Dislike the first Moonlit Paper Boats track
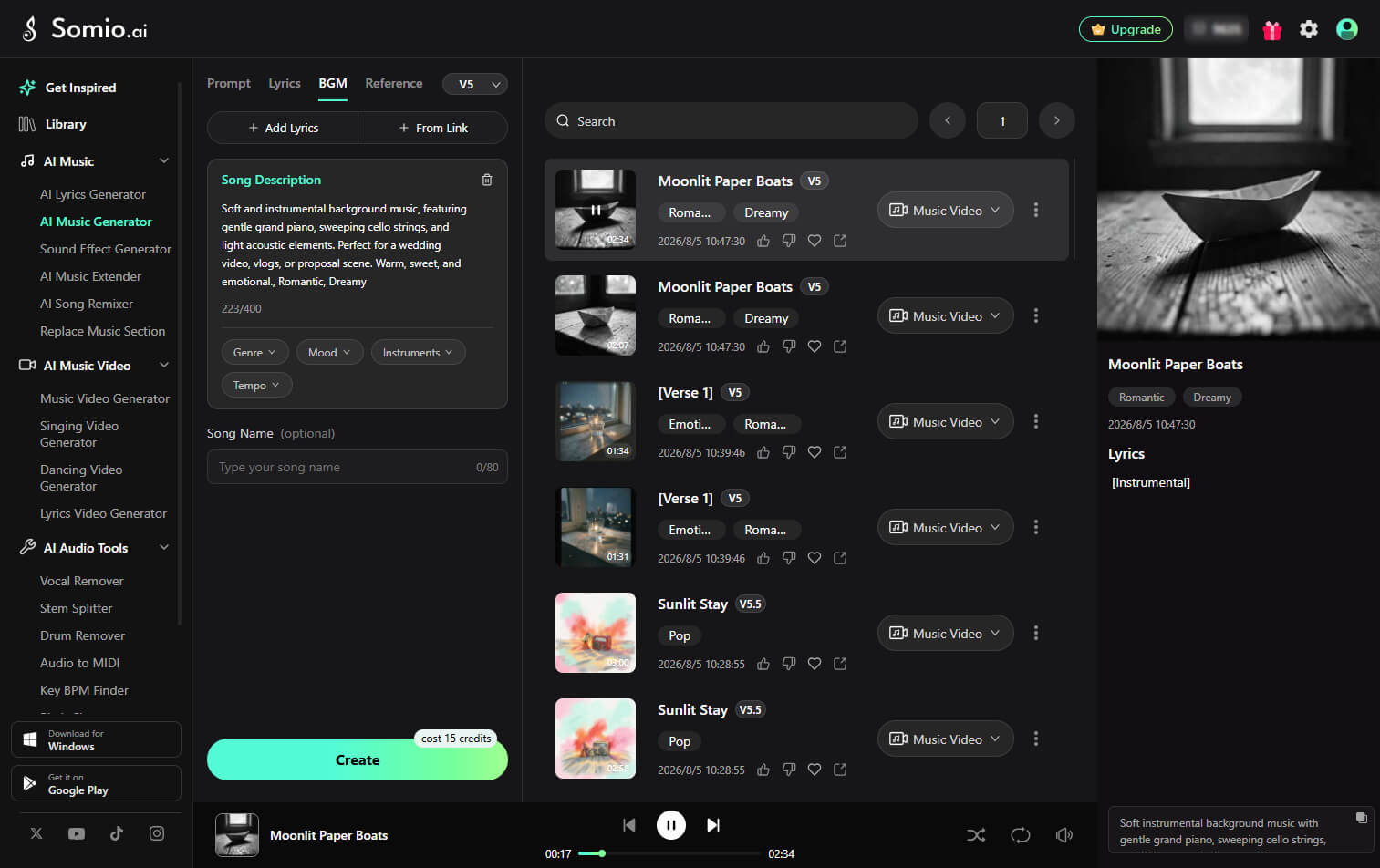 [789, 241]
